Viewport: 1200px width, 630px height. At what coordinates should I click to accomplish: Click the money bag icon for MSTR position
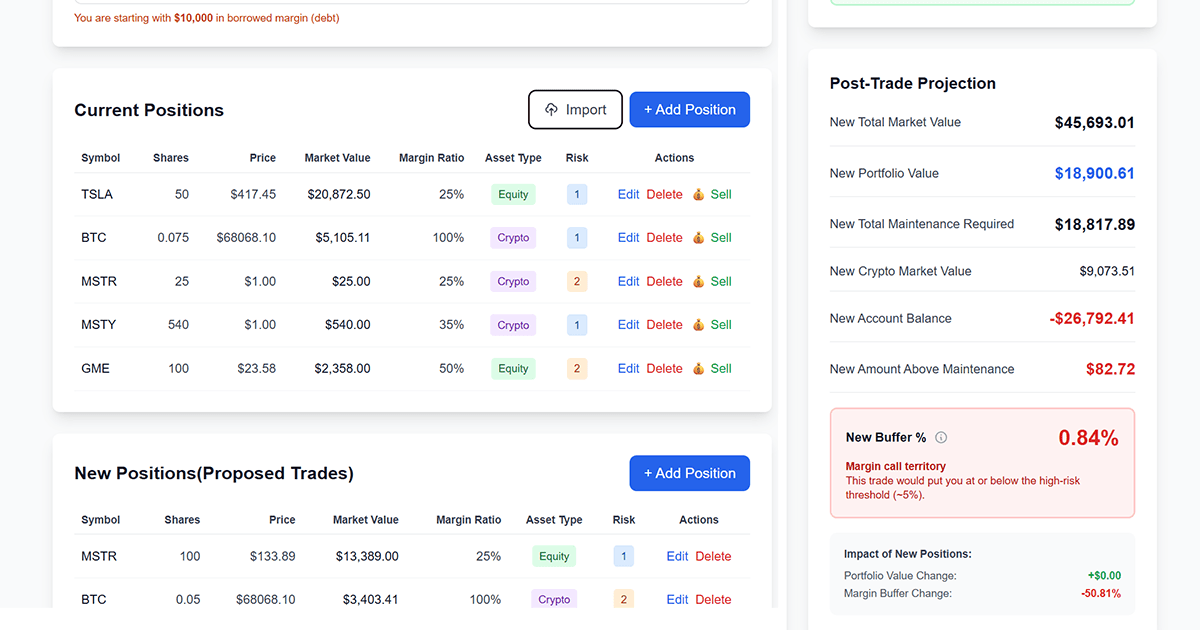pyautogui.click(x=699, y=282)
